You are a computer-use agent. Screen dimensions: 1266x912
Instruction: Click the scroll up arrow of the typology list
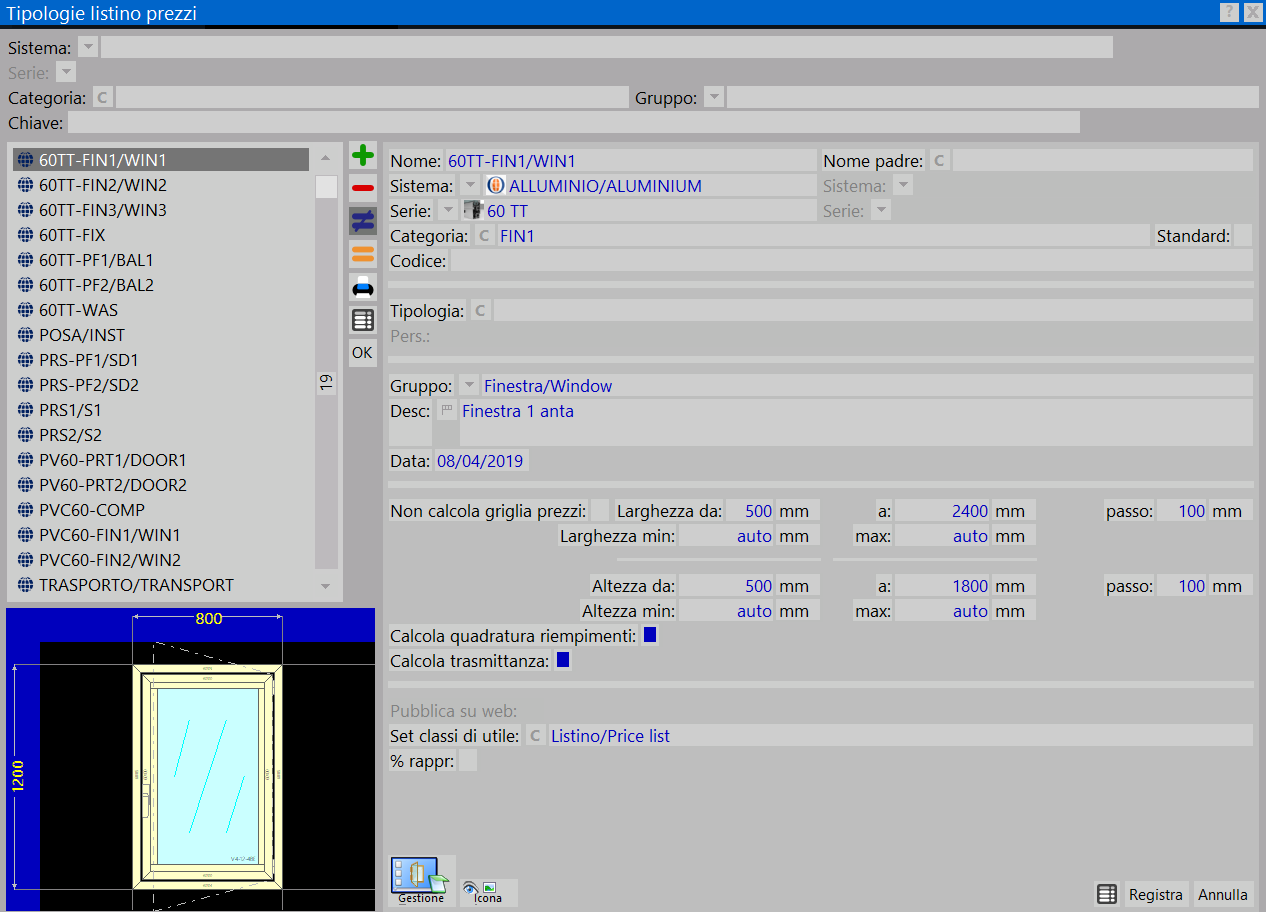[325, 159]
